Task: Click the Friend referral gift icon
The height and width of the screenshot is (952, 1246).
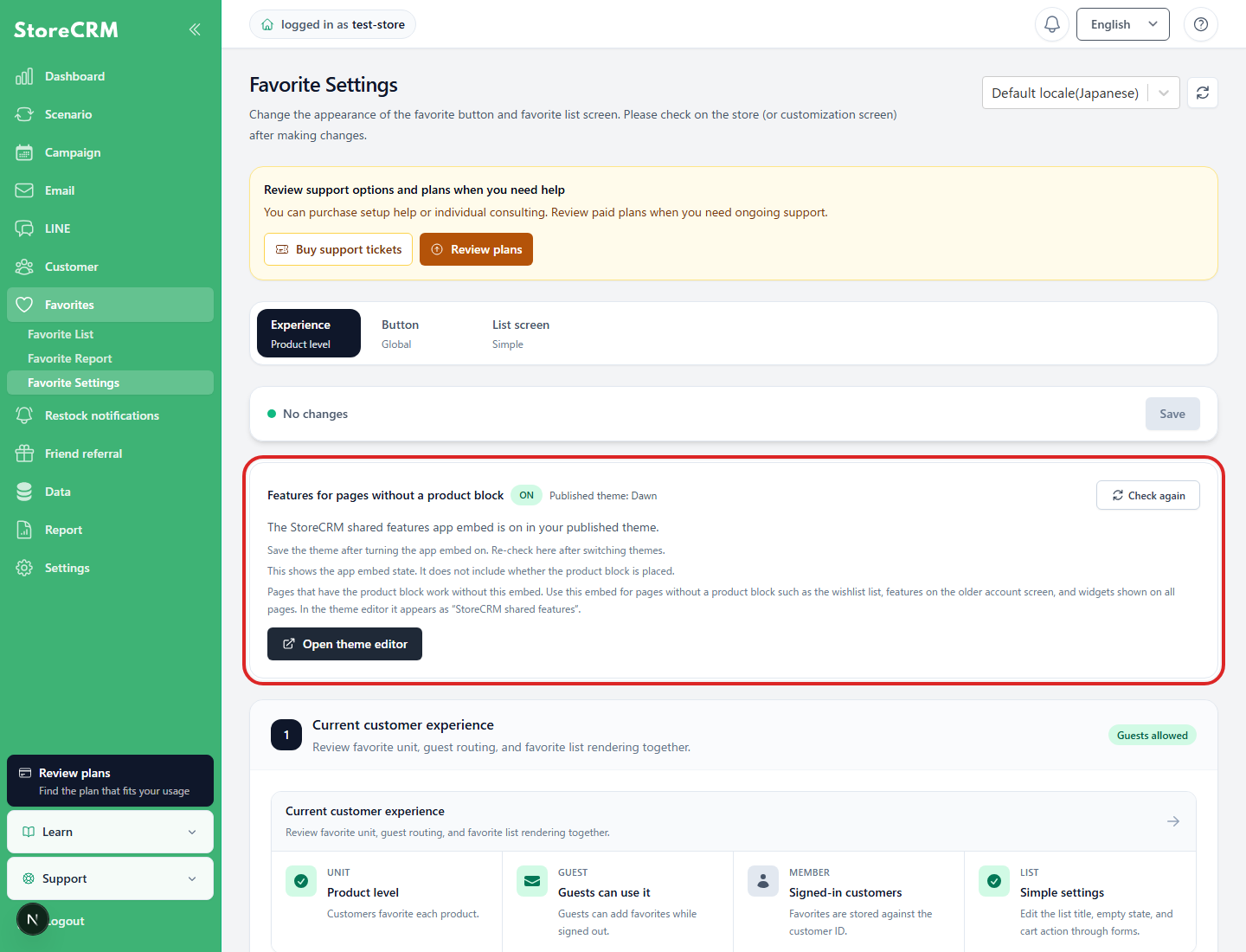Action: click(x=24, y=453)
